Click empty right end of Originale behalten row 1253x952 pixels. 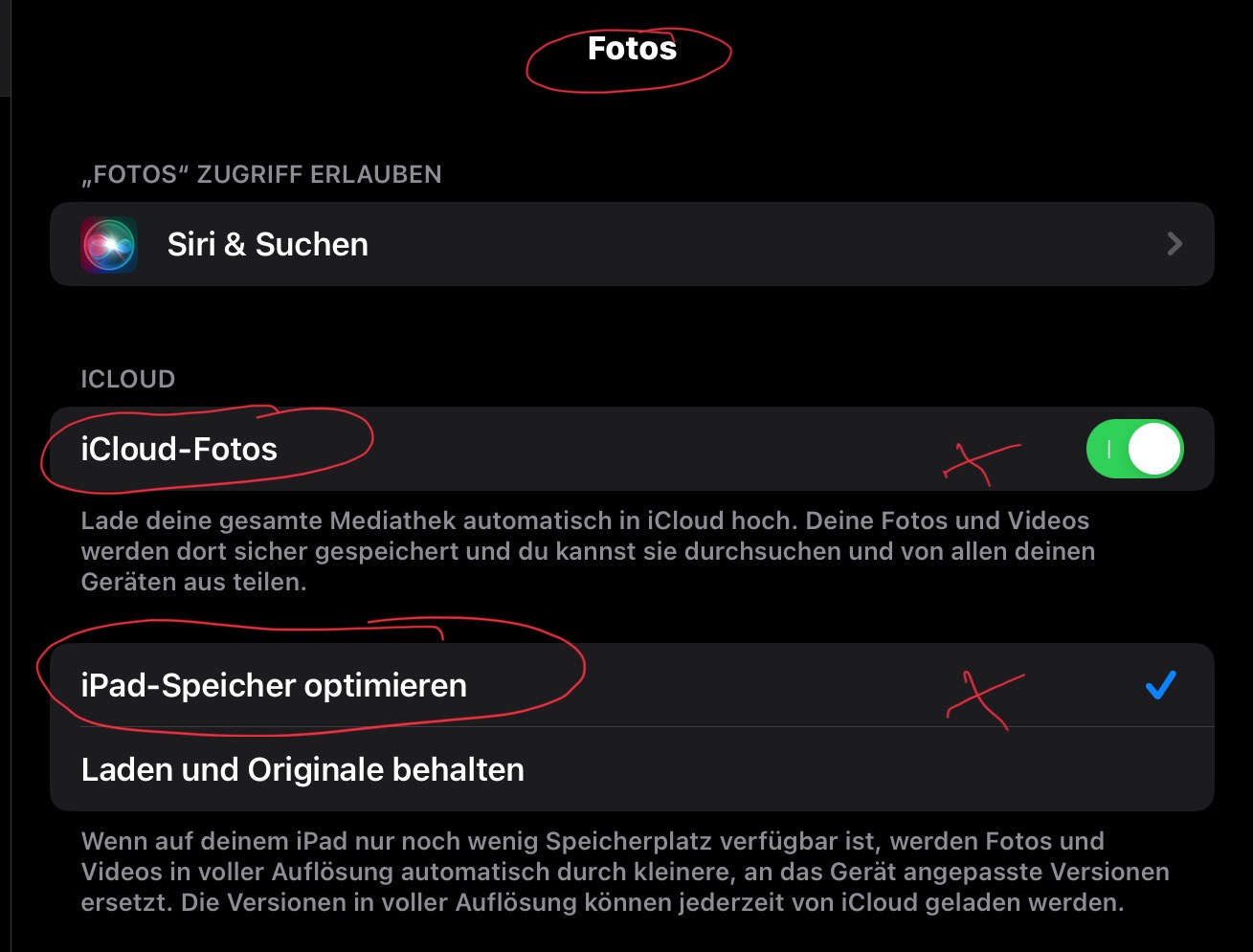pos(1101,769)
